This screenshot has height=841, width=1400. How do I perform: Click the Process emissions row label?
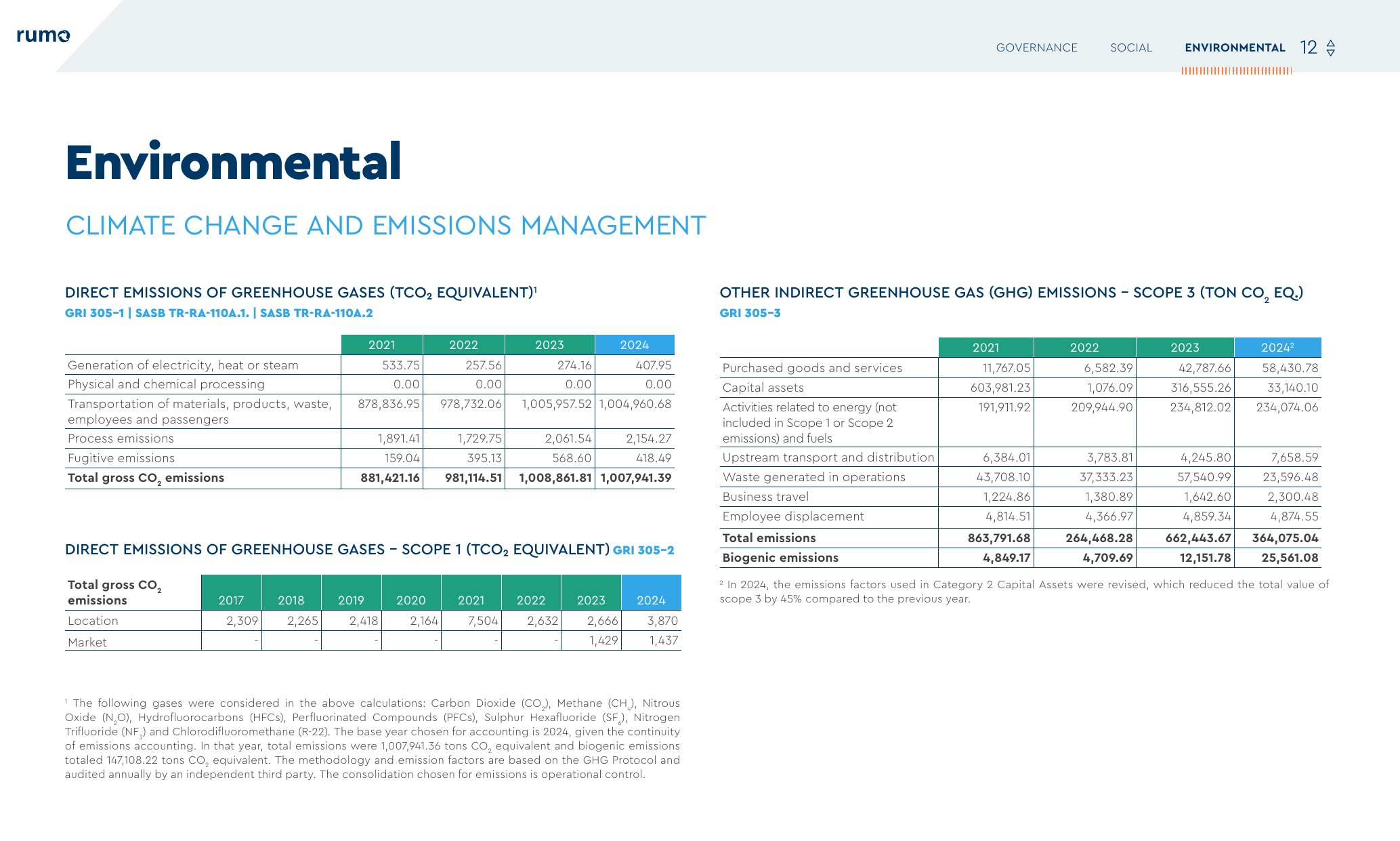(x=121, y=438)
